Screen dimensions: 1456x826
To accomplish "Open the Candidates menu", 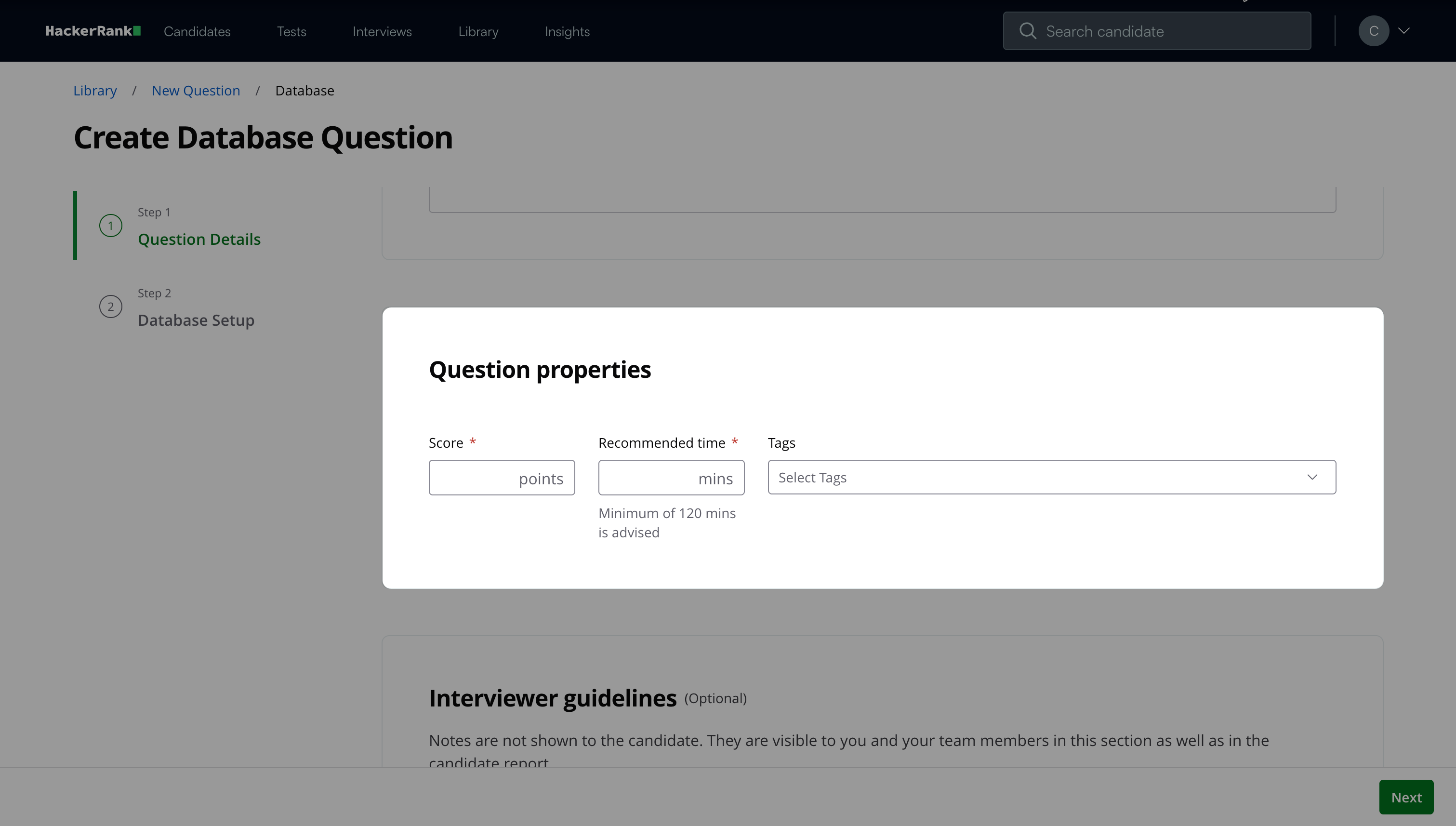I will (x=197, y=32).
